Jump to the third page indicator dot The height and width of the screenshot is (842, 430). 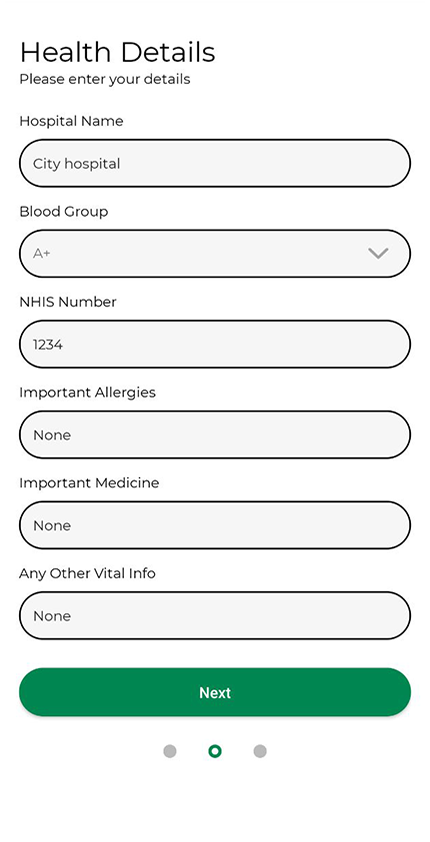(260, 751)
